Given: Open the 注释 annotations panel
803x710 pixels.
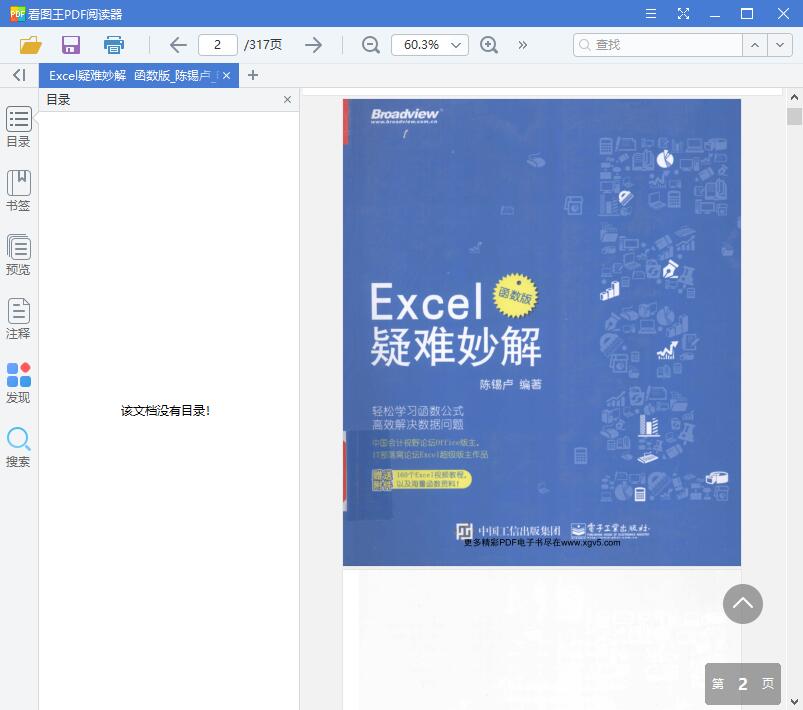Looking at the screenshot, I should click(x=18, y=317).
